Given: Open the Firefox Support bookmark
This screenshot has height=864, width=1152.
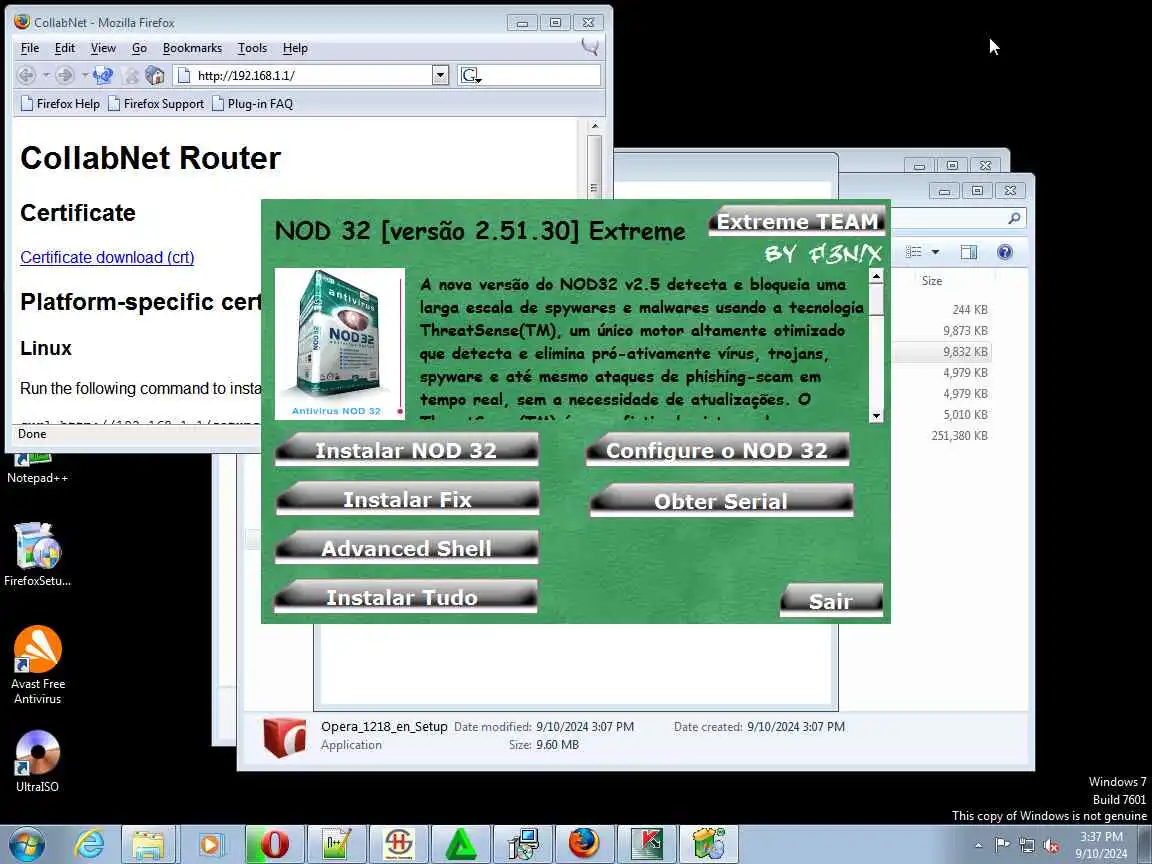Looking at the screenshot, I should (x=156, y=104).
